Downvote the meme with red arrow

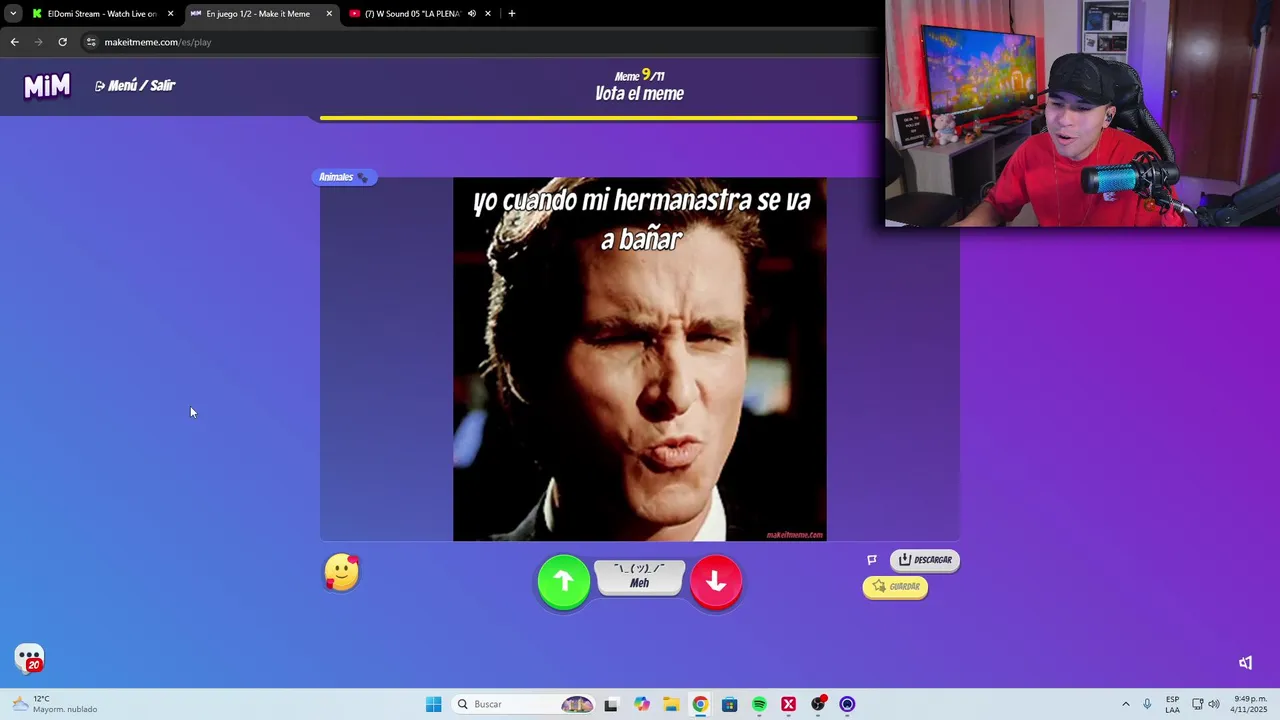point(716,581)
